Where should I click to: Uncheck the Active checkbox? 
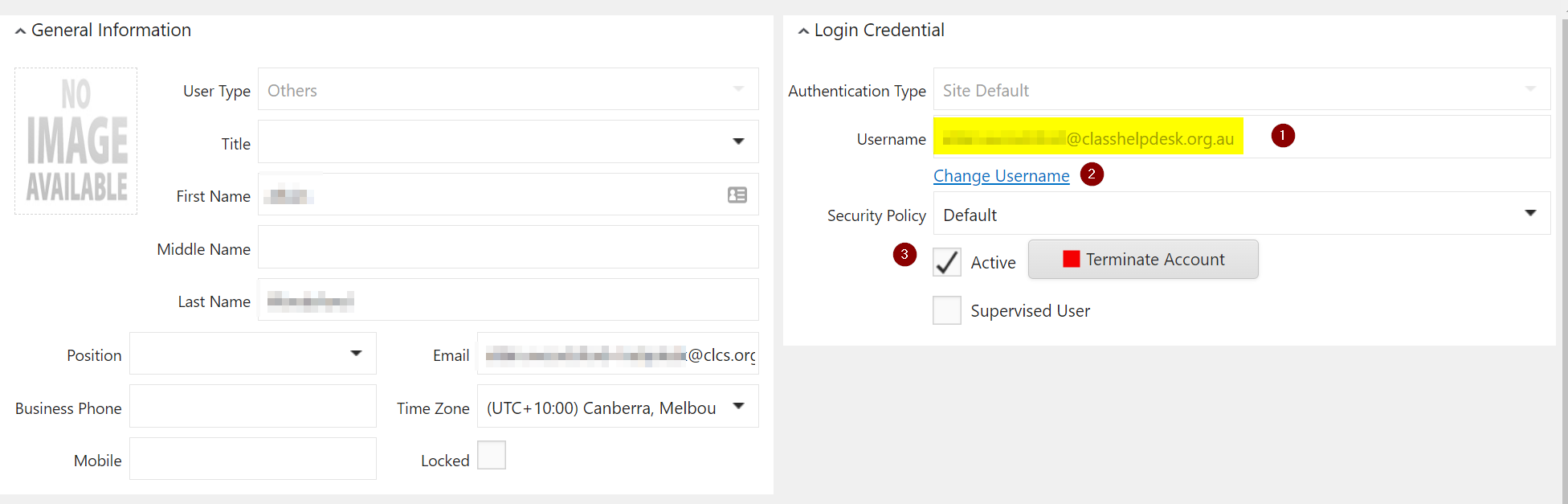[946, 262]
